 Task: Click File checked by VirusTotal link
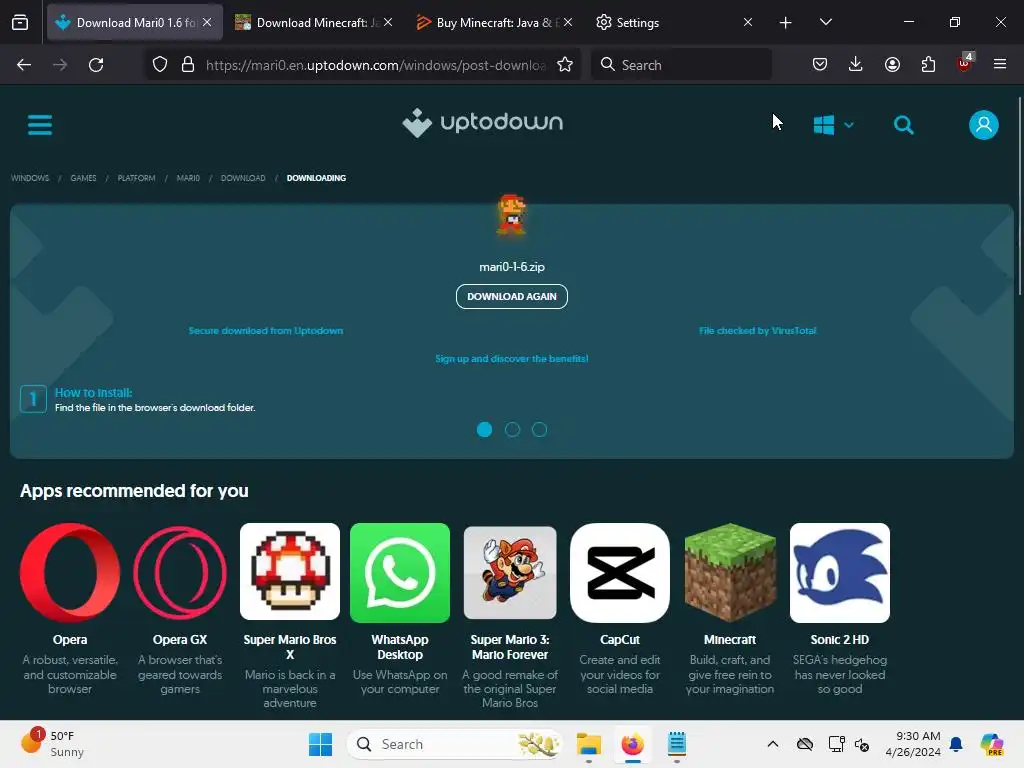tap(758, 331)
